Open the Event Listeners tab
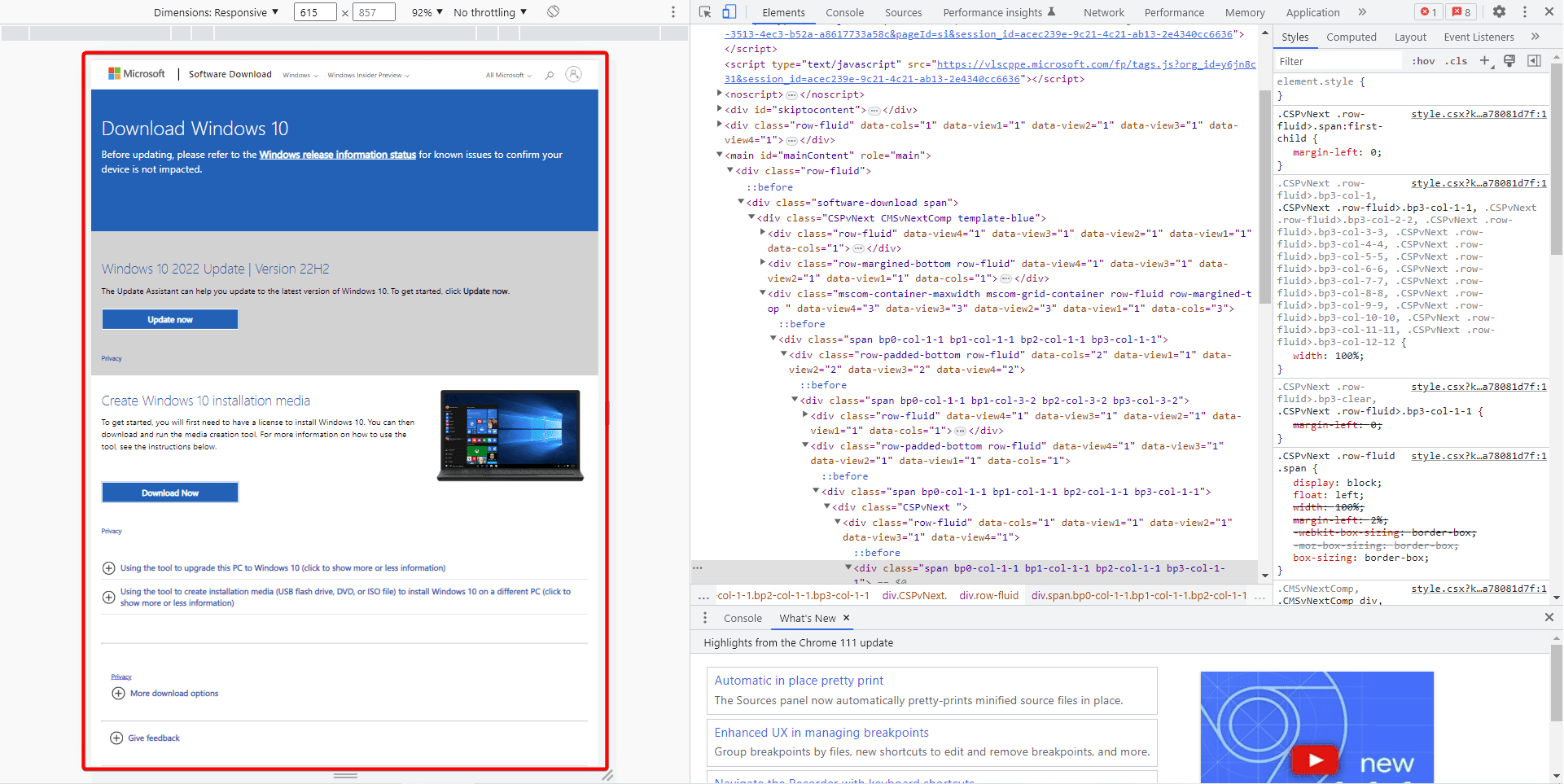The width and height of the screenshot is (1564, 784). point(1479,37)
